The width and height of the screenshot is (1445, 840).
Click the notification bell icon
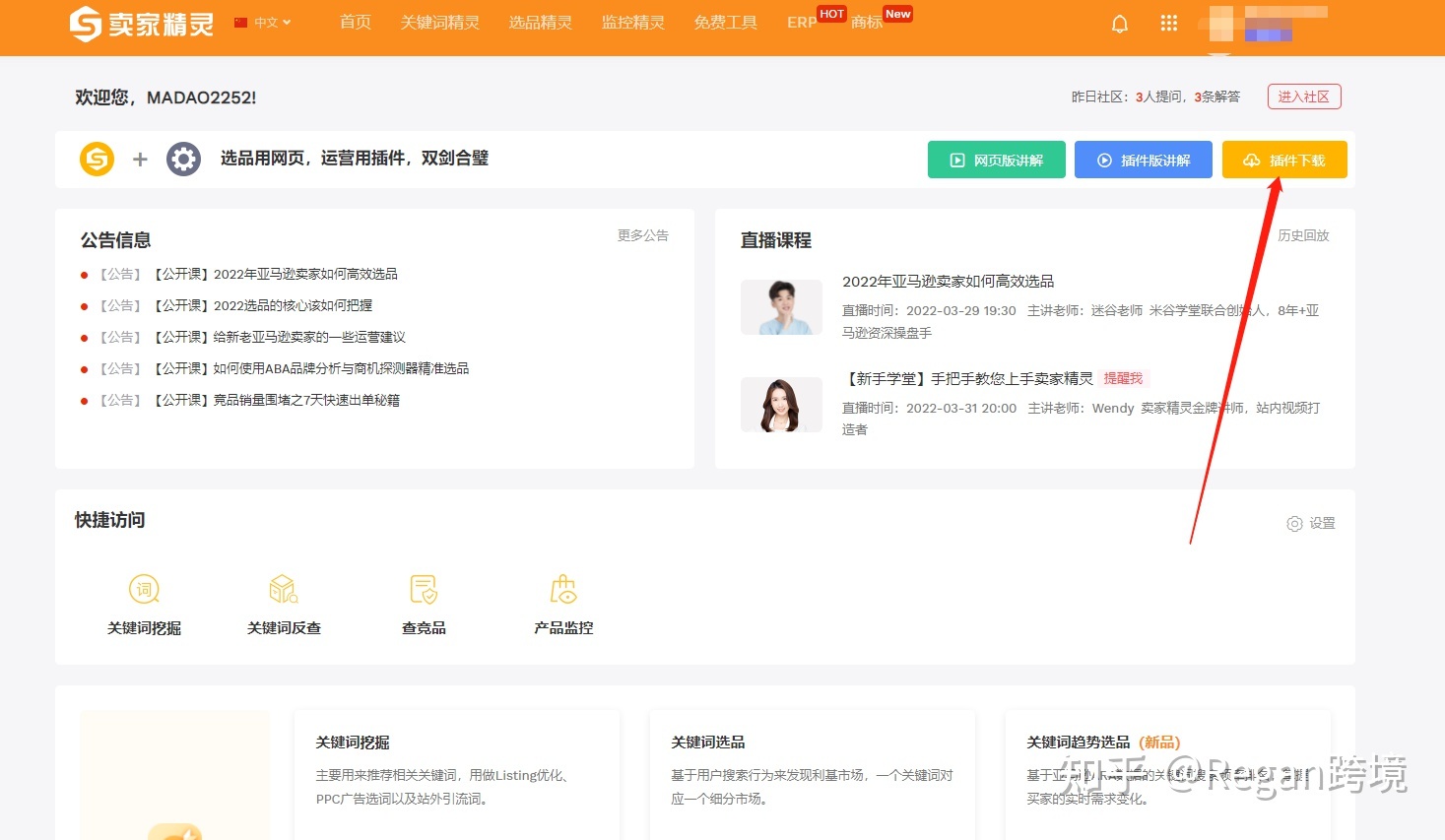1120,24
